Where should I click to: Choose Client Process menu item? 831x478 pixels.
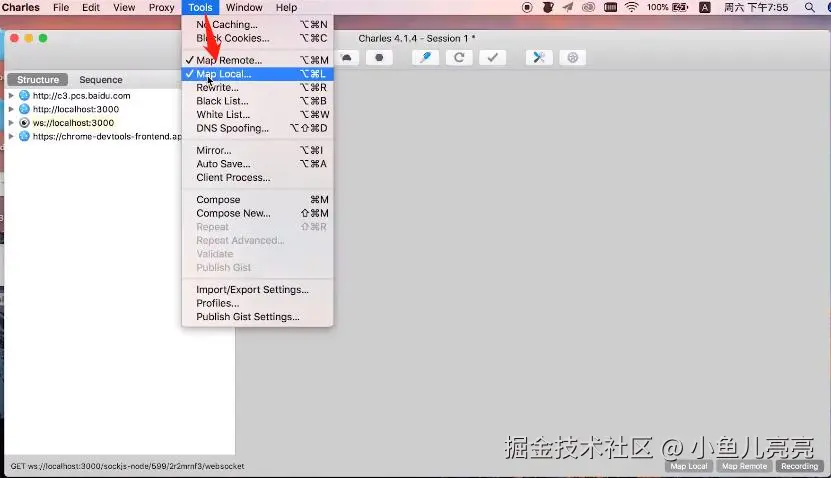[x=258, y=178]
